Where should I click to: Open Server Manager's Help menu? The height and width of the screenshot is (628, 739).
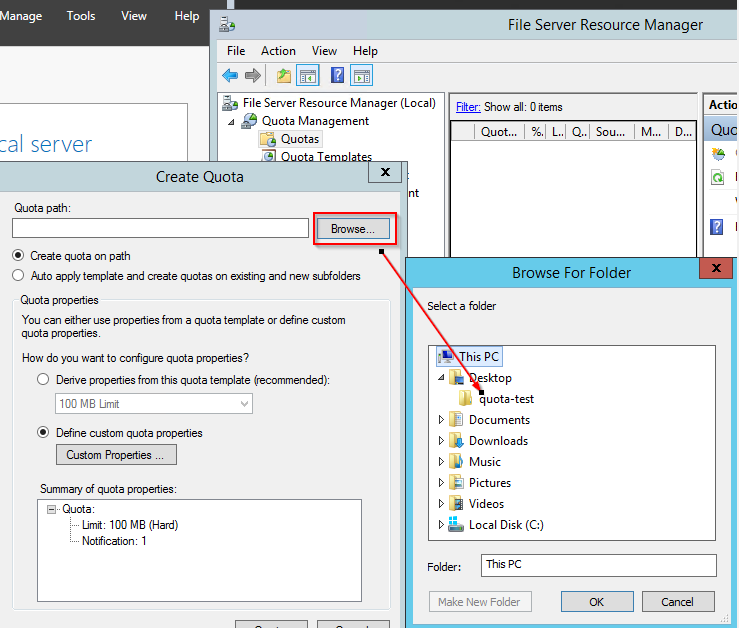pyautogui.click(x=187, y=16)
